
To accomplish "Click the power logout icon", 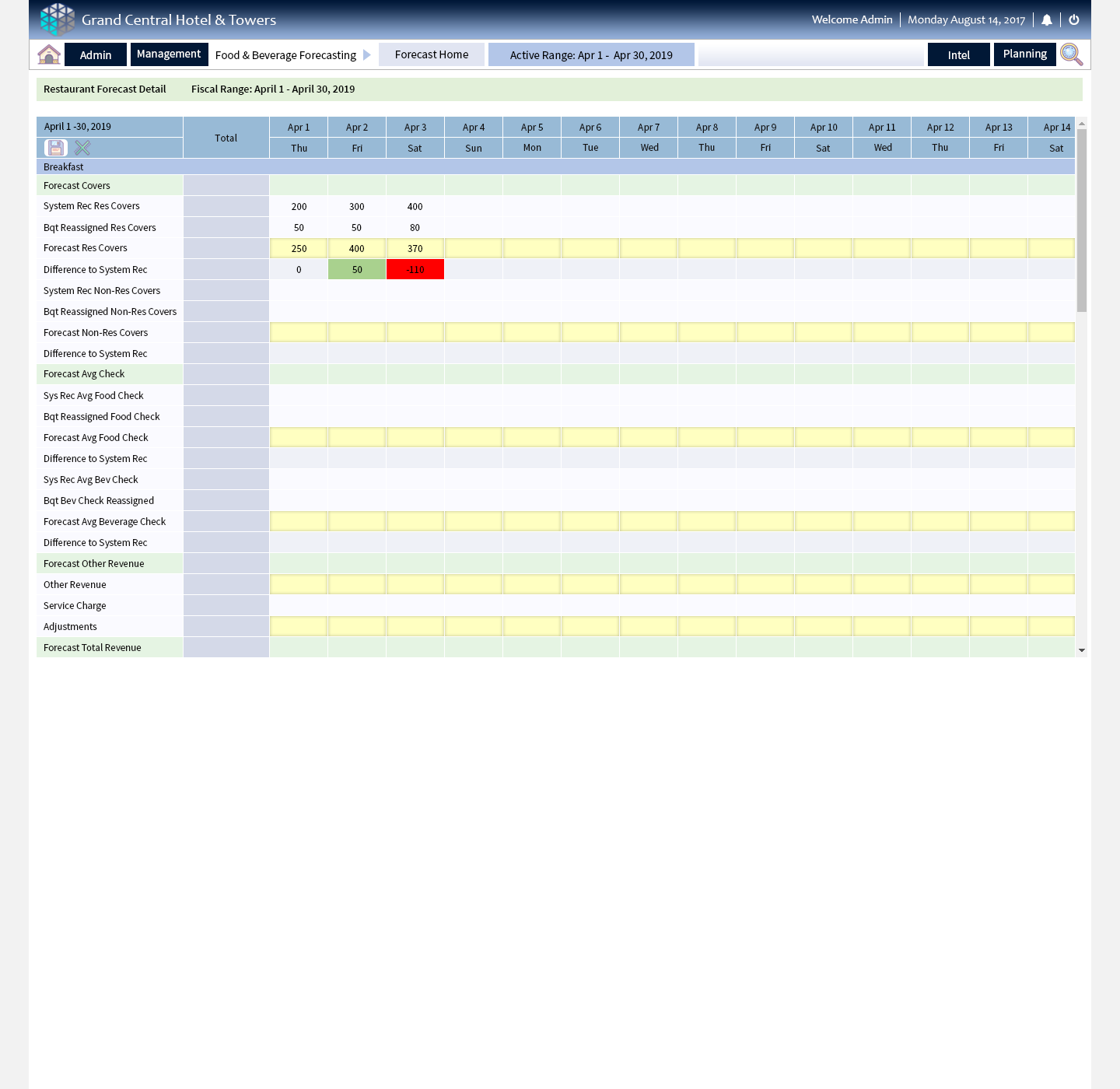I will coord(1074,20).
